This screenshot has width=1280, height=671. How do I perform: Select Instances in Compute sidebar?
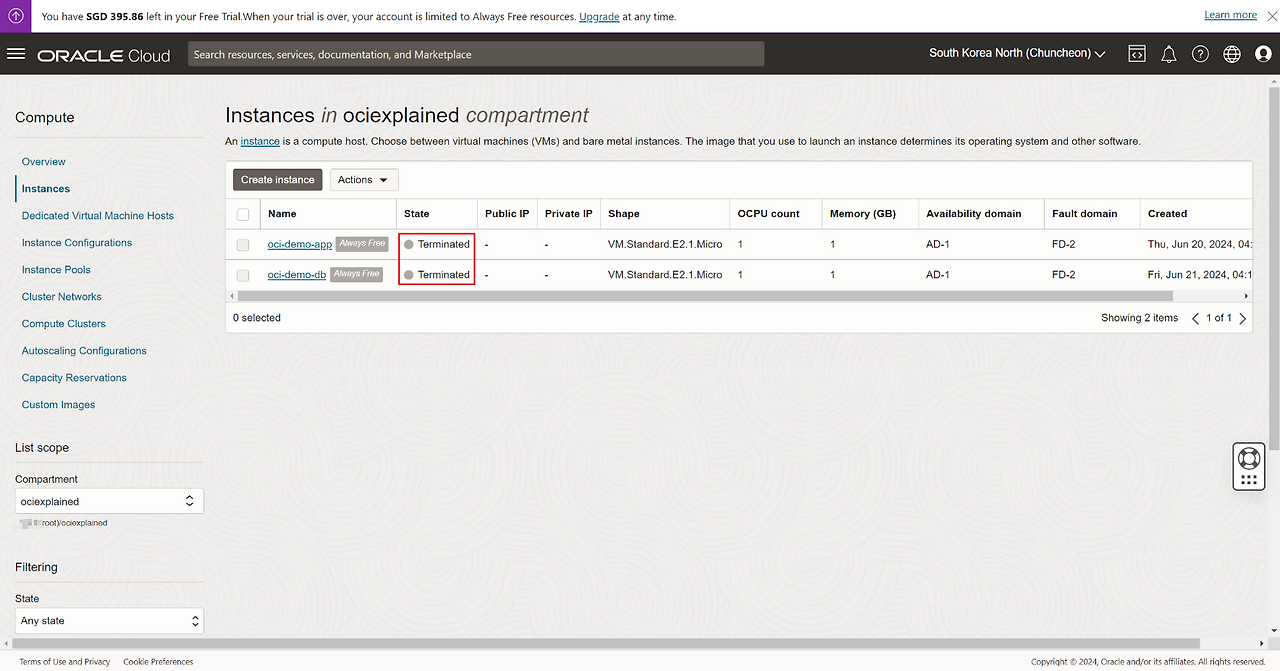(x=46, y=188)
